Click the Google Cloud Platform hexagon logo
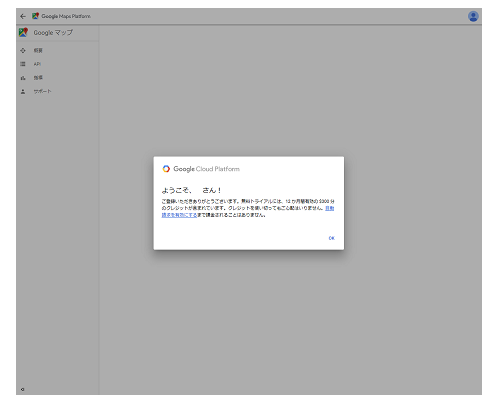 pos(166,169)
